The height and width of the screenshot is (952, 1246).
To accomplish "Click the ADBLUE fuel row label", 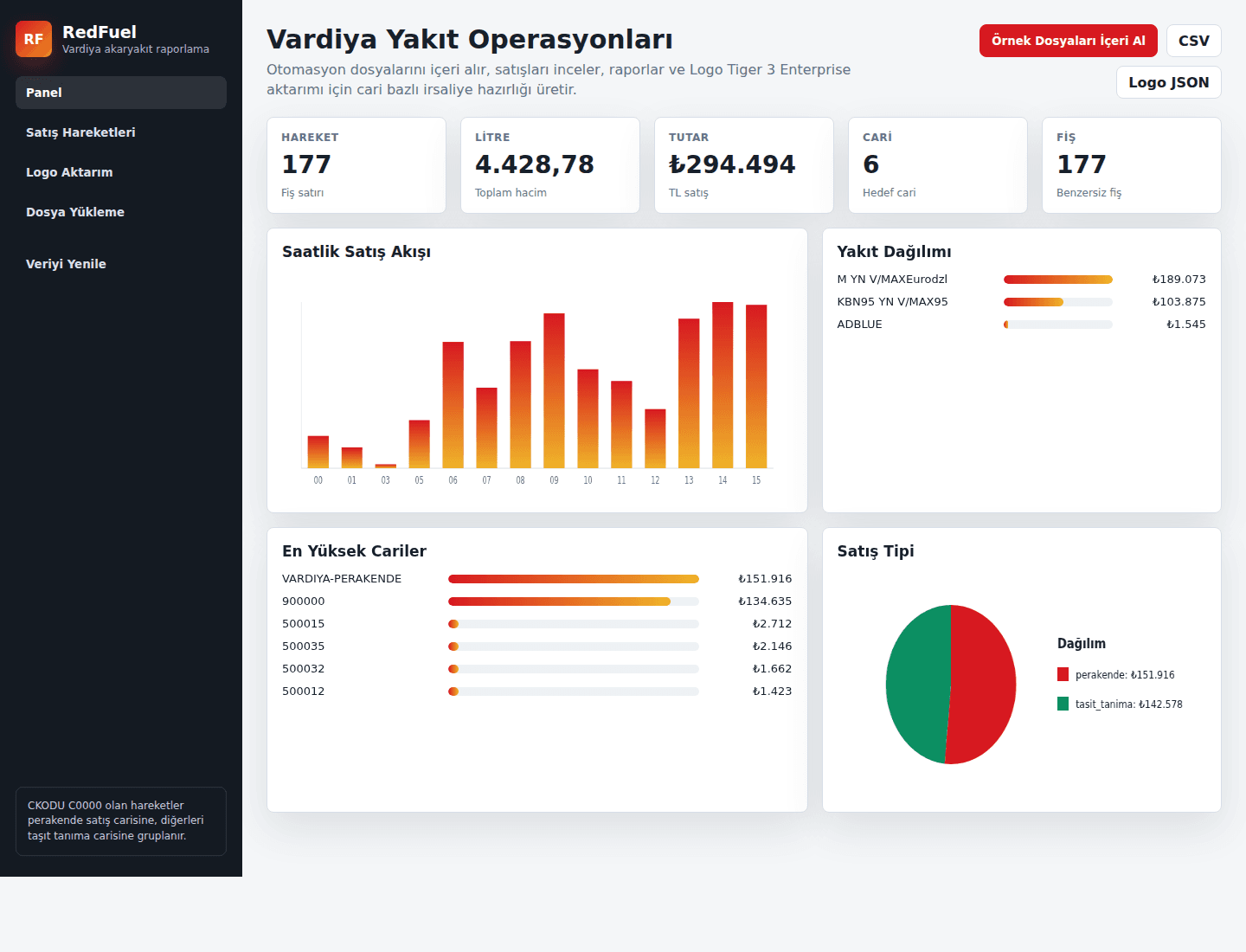I will [x=859, y=325].
